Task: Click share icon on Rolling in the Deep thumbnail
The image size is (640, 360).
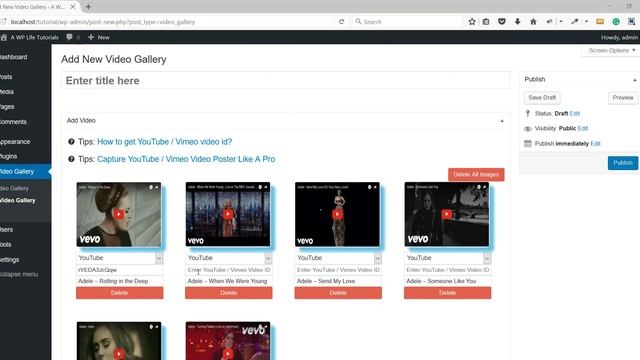Action: pos(157,187)
